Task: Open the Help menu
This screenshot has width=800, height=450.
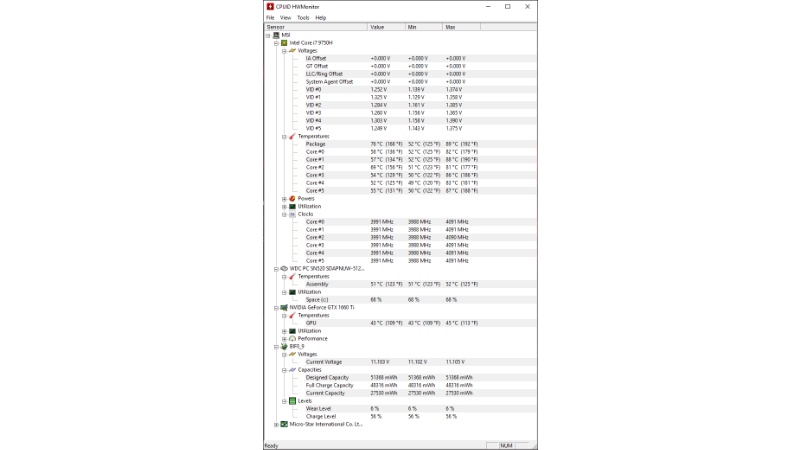Action: pos(320,18)
